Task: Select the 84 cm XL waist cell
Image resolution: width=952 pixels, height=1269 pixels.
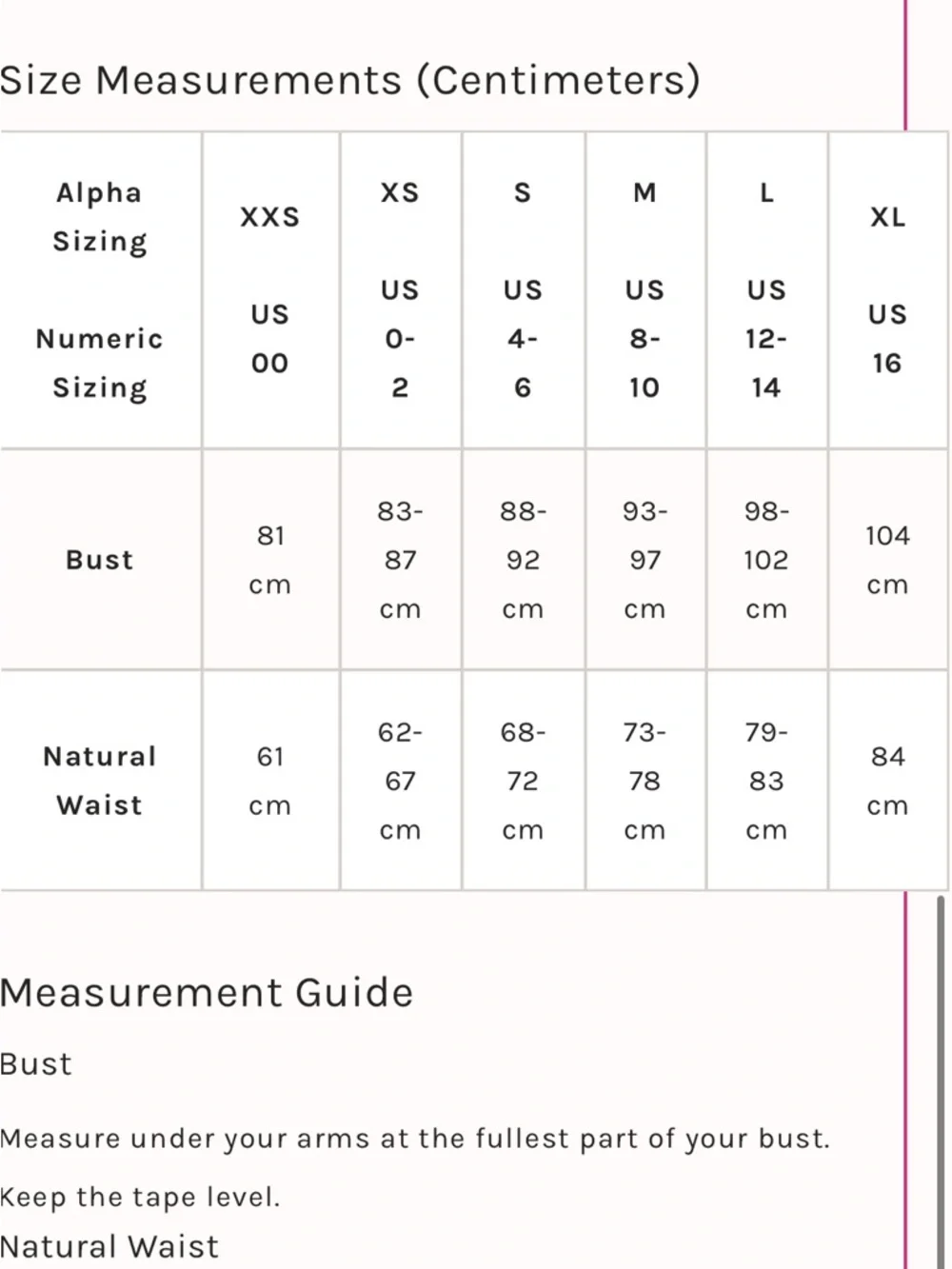Action: (x=888, y=781)
